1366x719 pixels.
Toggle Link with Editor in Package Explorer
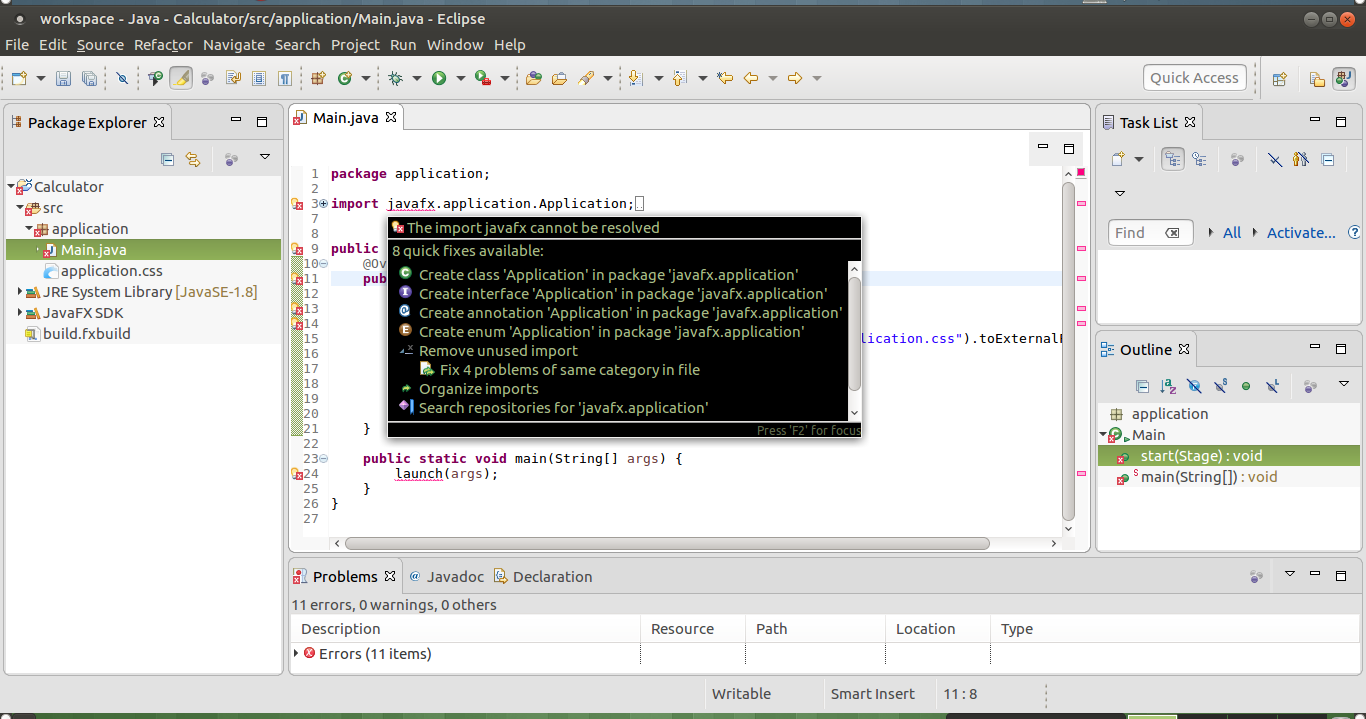tap(193, 159)
